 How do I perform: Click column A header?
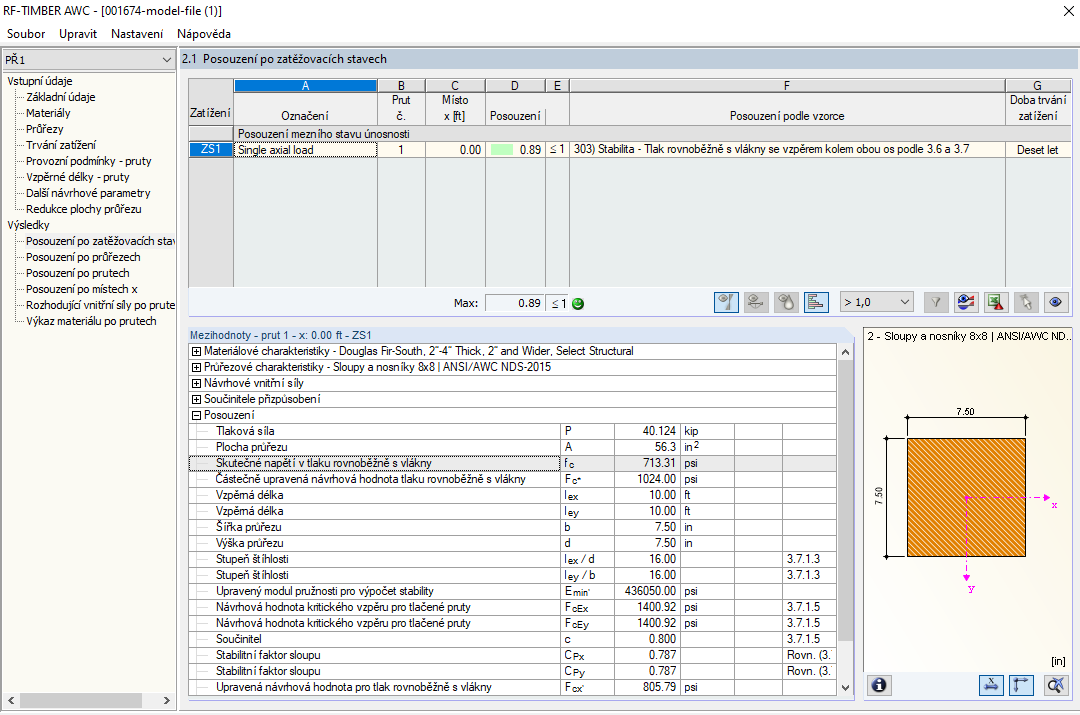306,86
